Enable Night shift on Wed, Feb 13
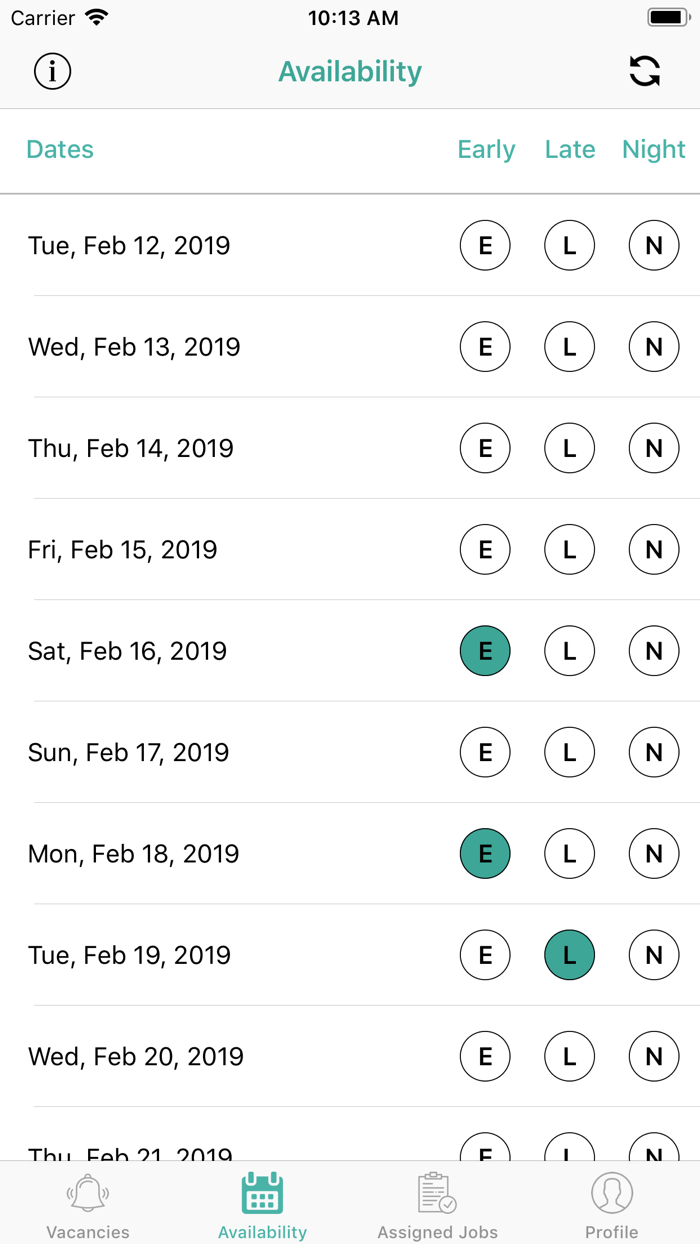The height and width of the screenshot is (1244, 700). click(x=654, y=347)
